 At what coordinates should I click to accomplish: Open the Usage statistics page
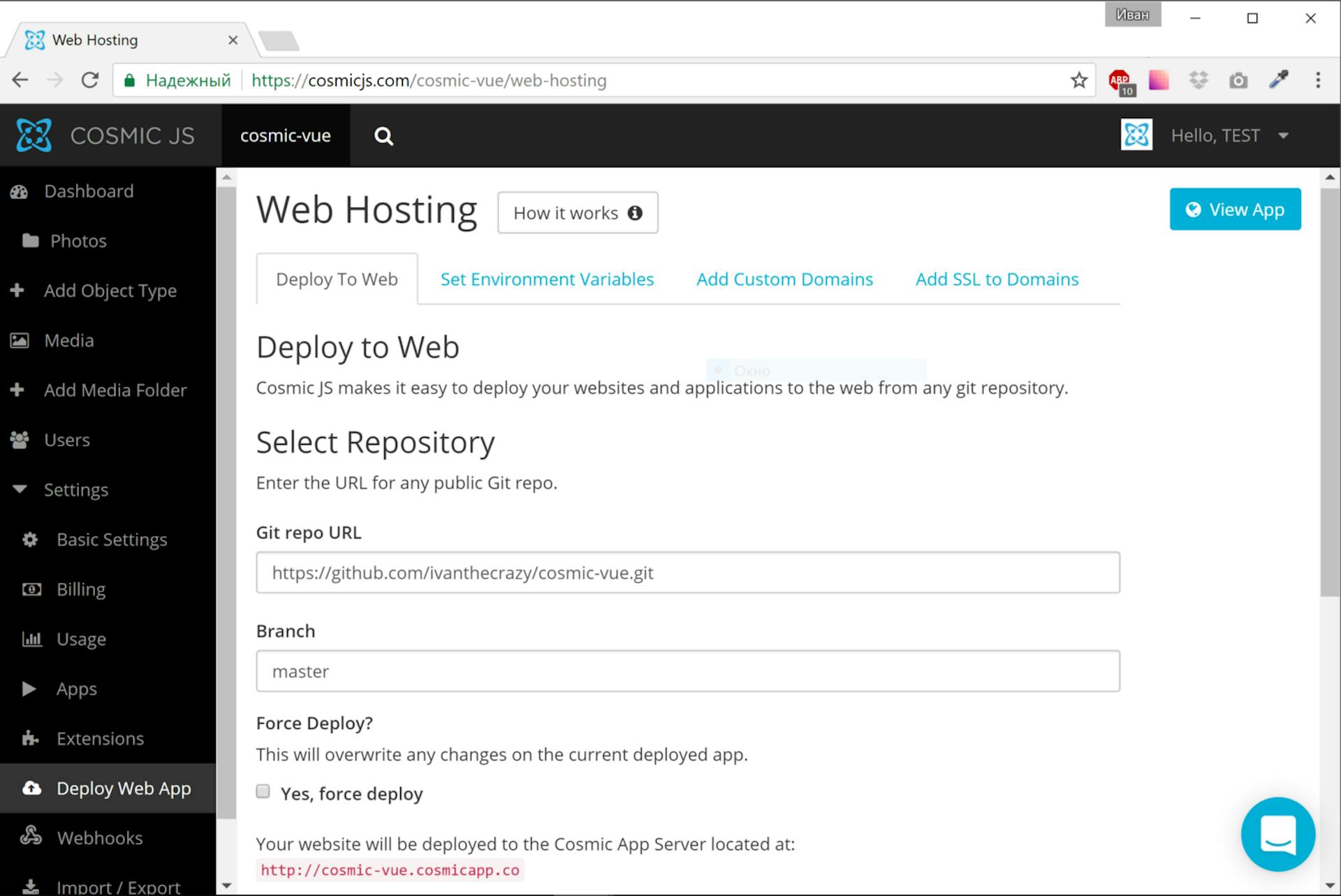tap(81, 638)
